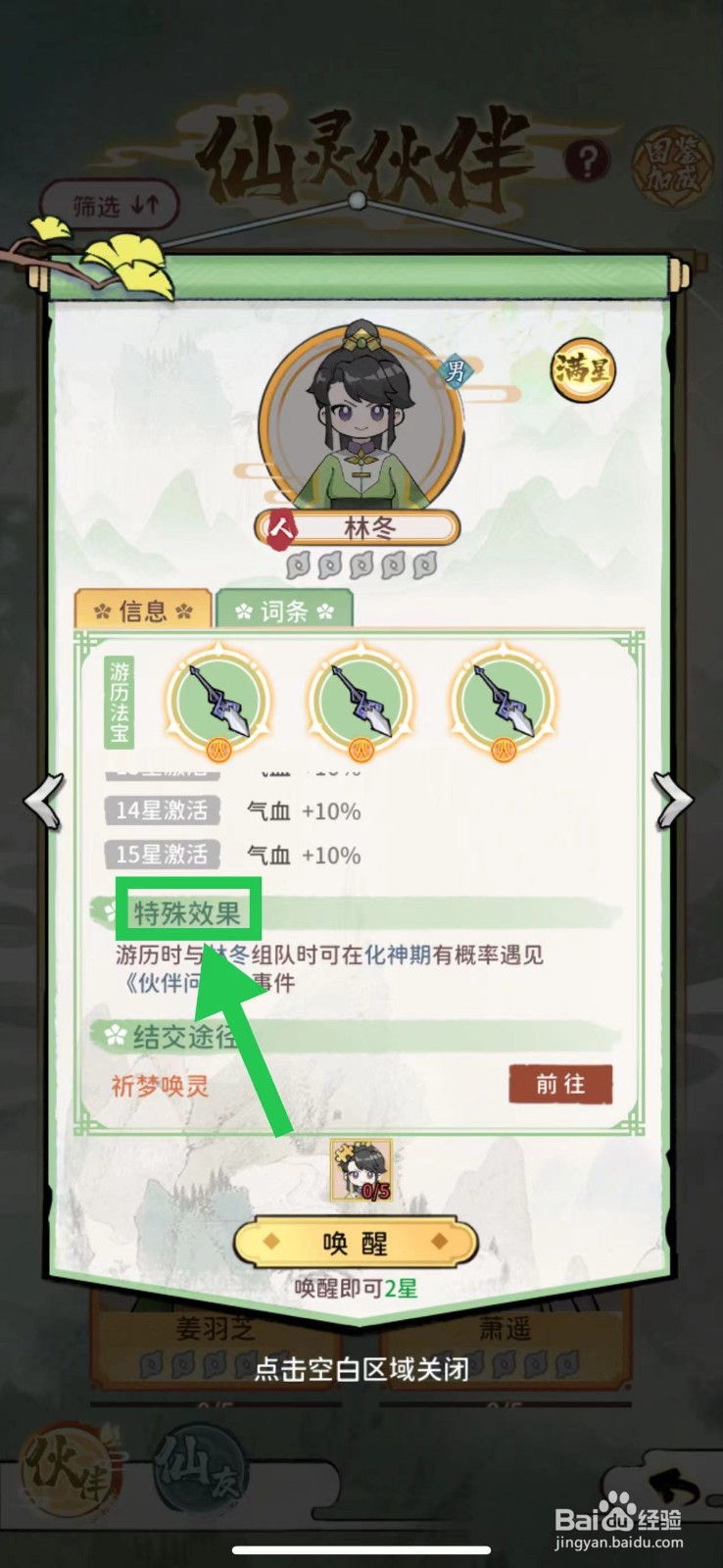Click the 满星 gold badge

tap(583, 370)
